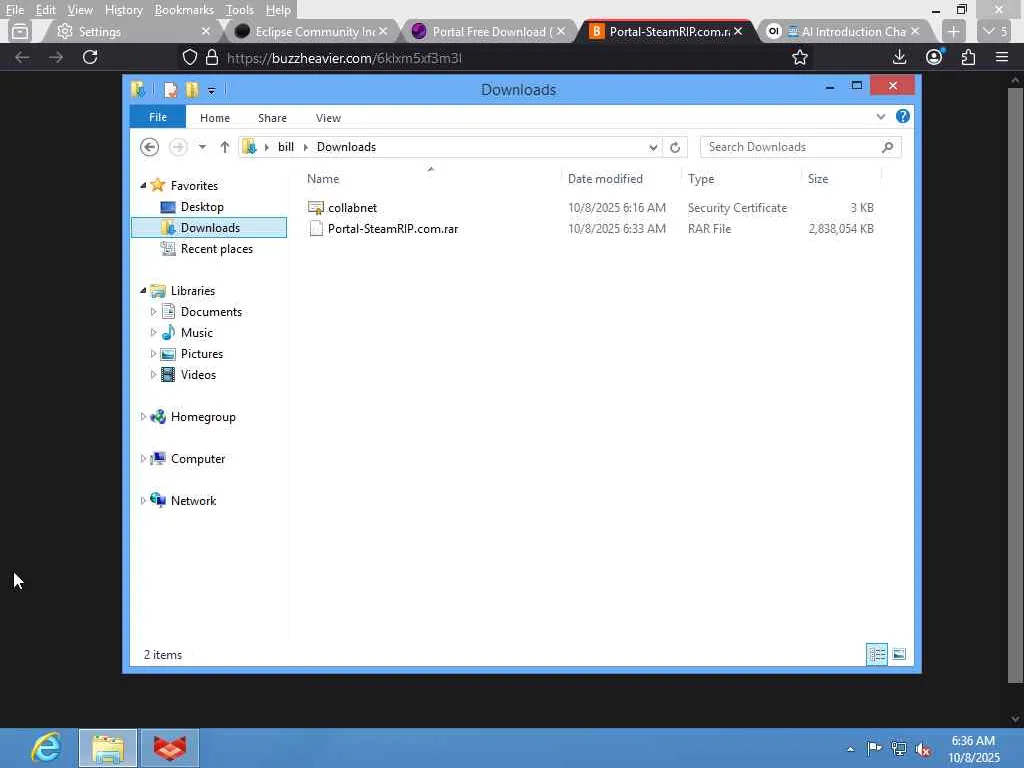Image resolution: width=1024 pixels, height=768 pixels.
Task: Open Internet Explorer from taskbar
Action: [46, 748]
